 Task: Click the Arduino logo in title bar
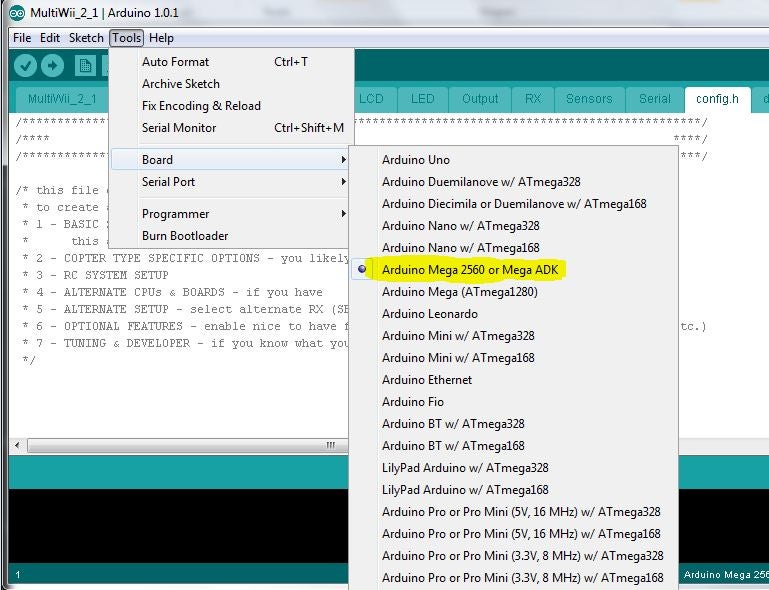pos(17,13)
